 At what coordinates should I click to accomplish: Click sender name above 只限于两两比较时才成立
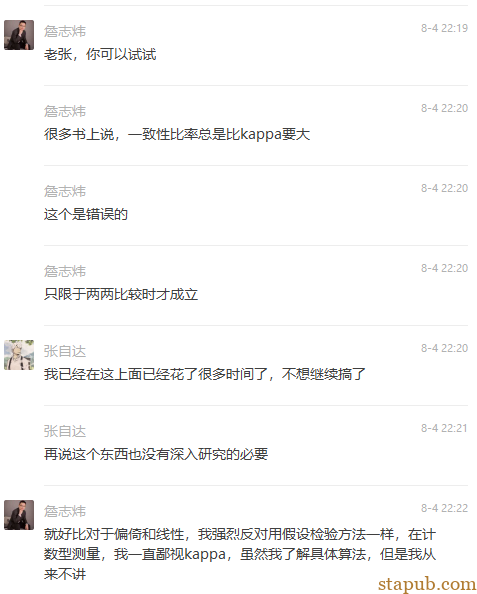pos(65,271)
